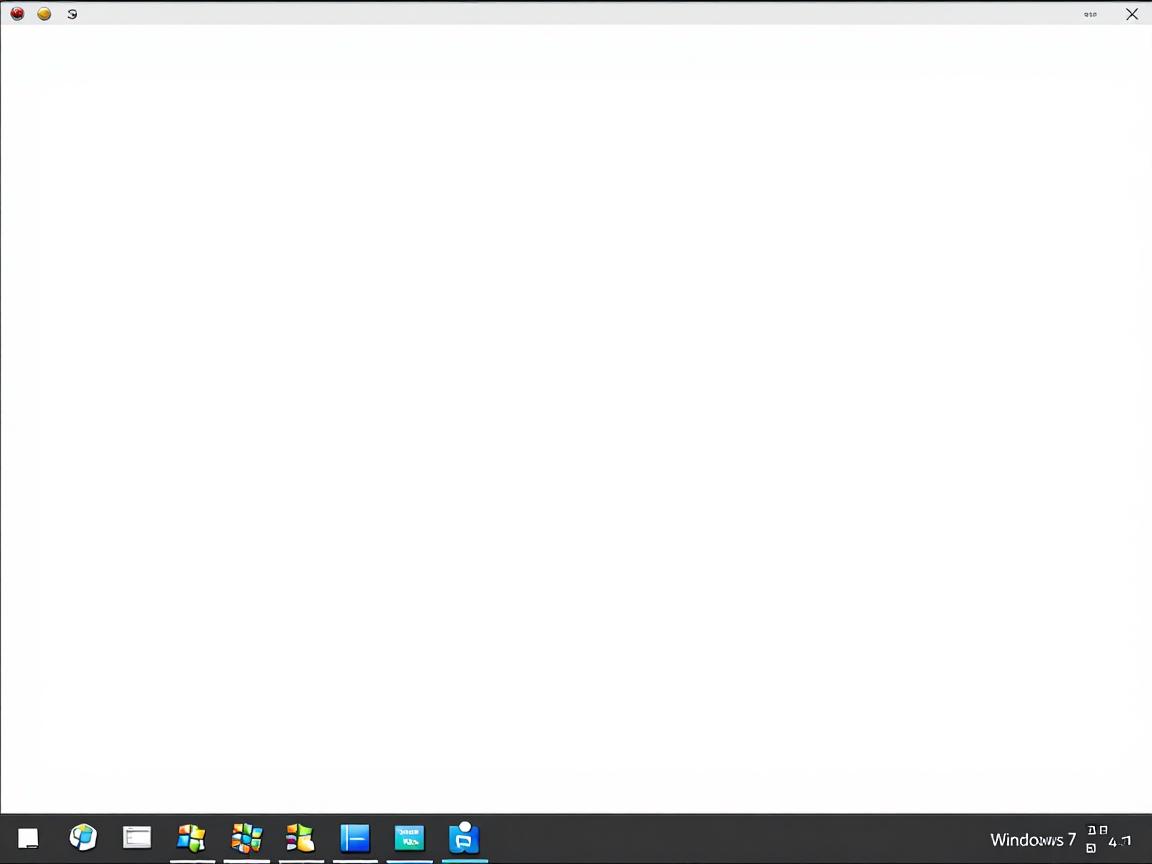Open the teal tile taskbar icon

click(409, 838)
